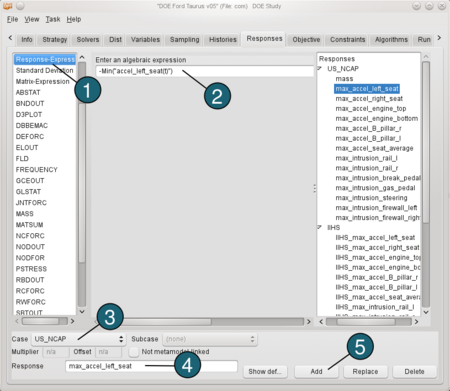The image size is (450, 391).
Task: Click the Multiplier field
Action: (x=56, y=352)
